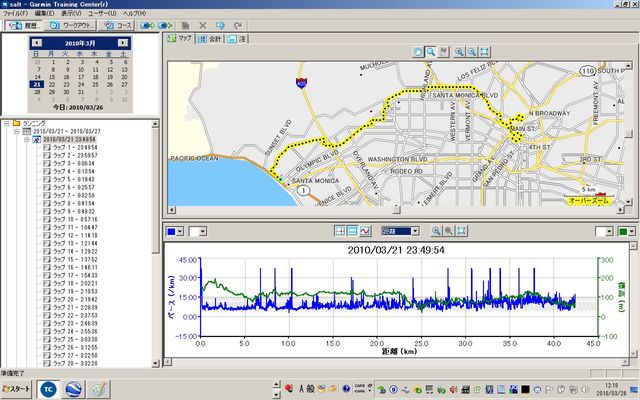The height and width of the screenshot is (400, 640).
Task: Toggle checkbox for ラップ 10 lap entry
Action: tap(46, 219)
